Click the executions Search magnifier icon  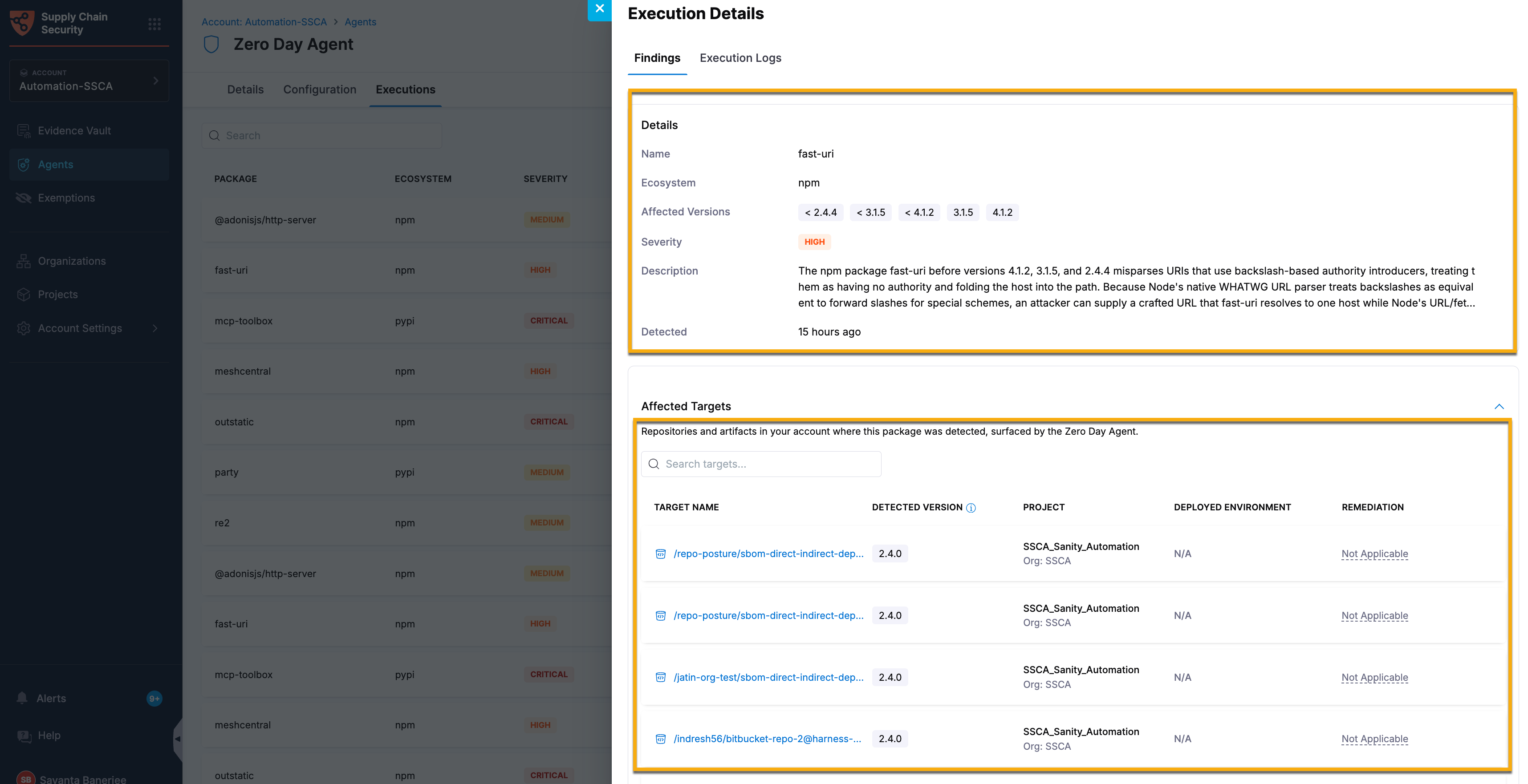click(214, 136)
